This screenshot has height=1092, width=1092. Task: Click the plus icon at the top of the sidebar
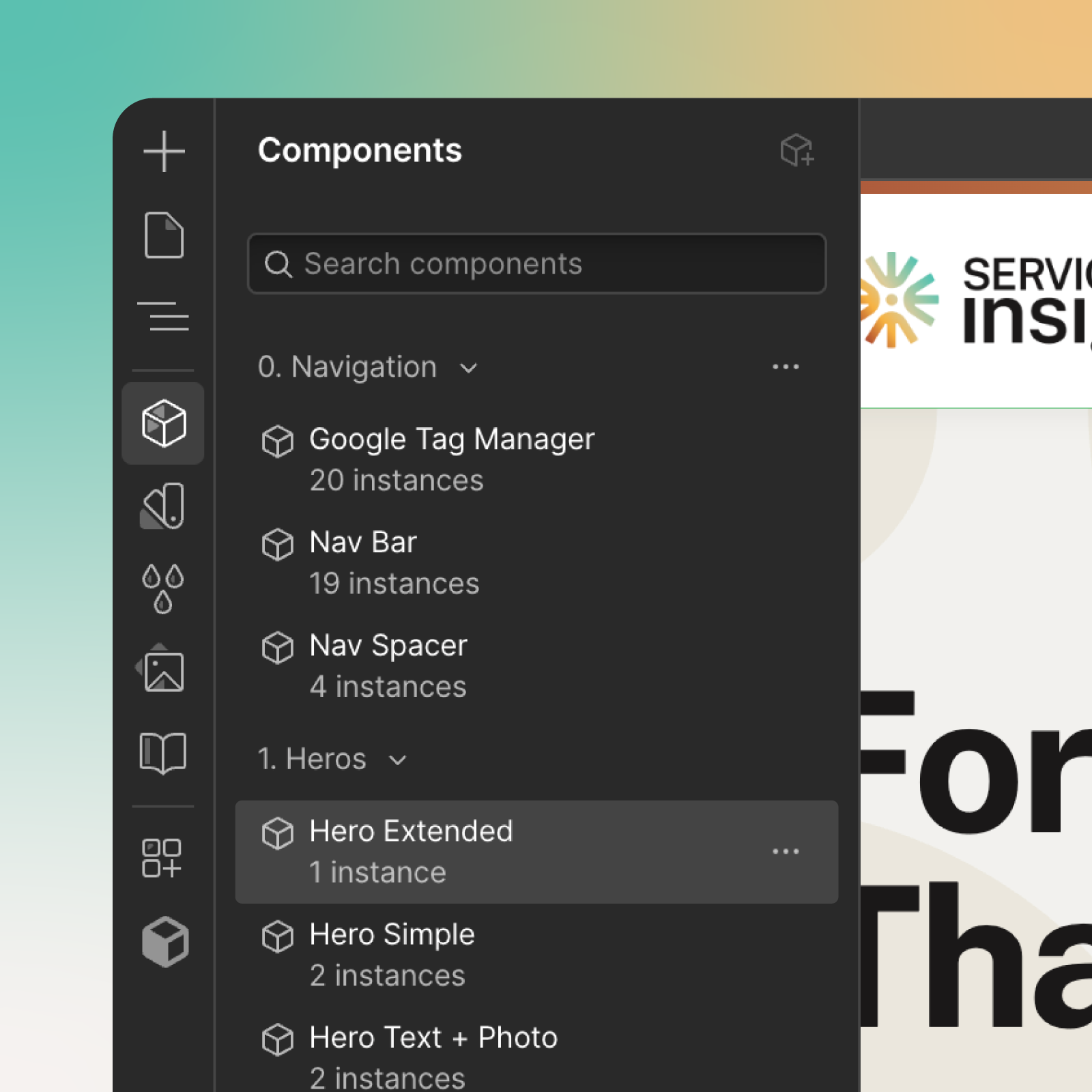[x=163, y=152]
